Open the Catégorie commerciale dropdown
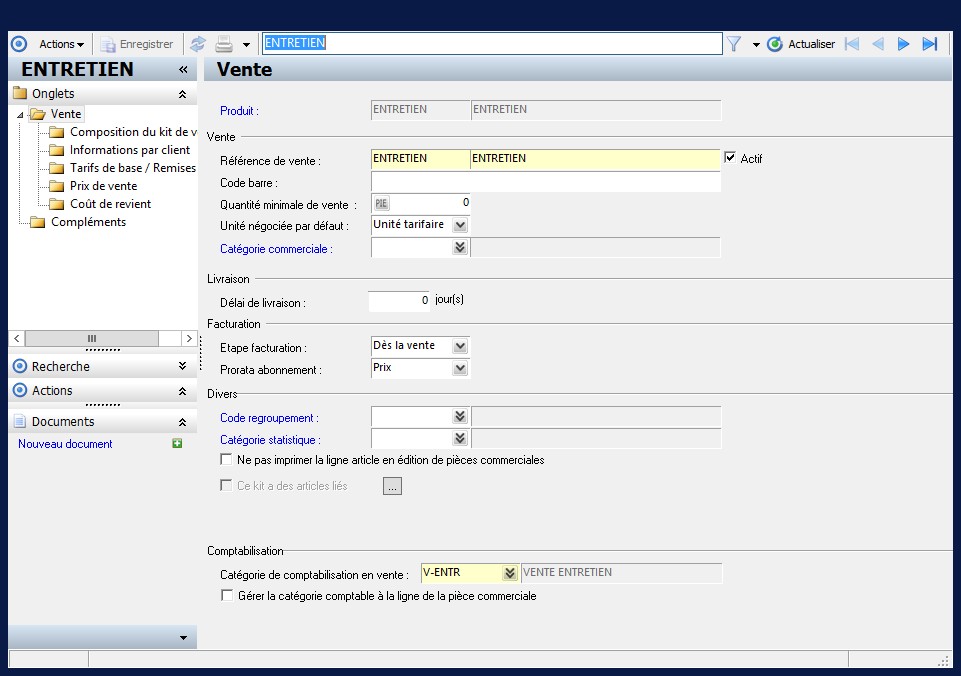 (460, 247)
